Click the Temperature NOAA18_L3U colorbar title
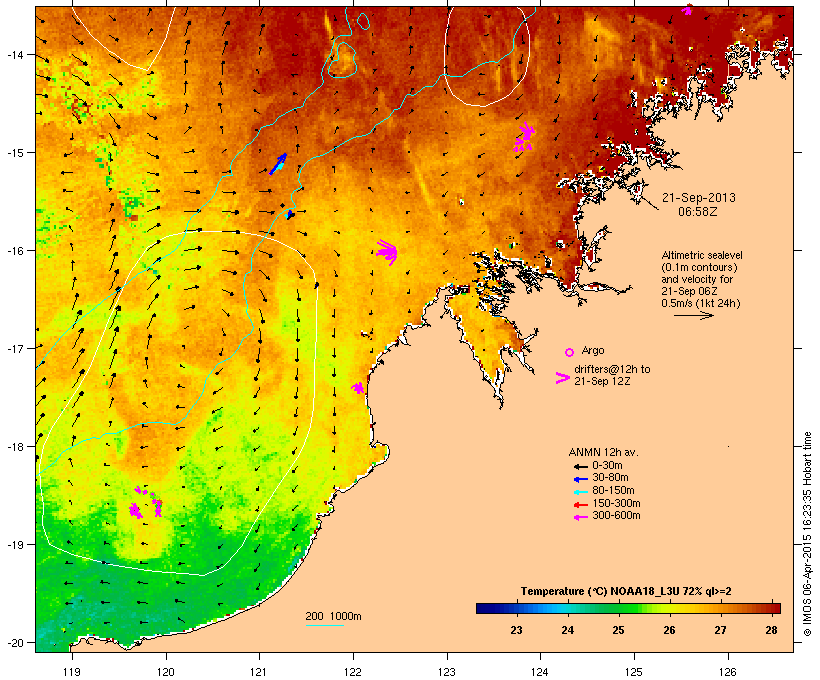This screenshot has width=820, height=680. click(x=626, y=592)
